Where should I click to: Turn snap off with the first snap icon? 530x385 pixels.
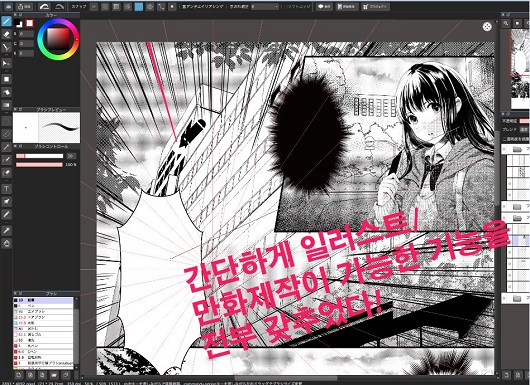tap(94, 6)
